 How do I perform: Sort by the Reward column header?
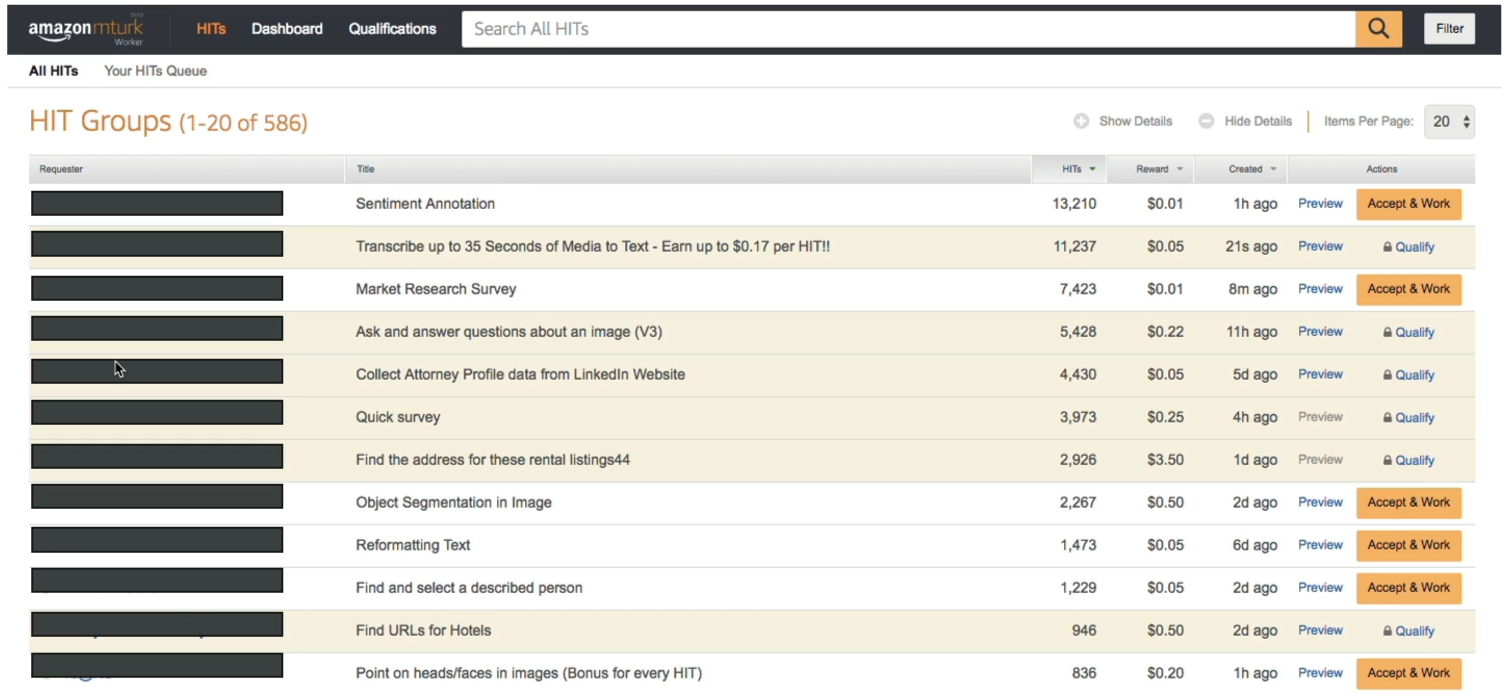tap(1151, 169)
